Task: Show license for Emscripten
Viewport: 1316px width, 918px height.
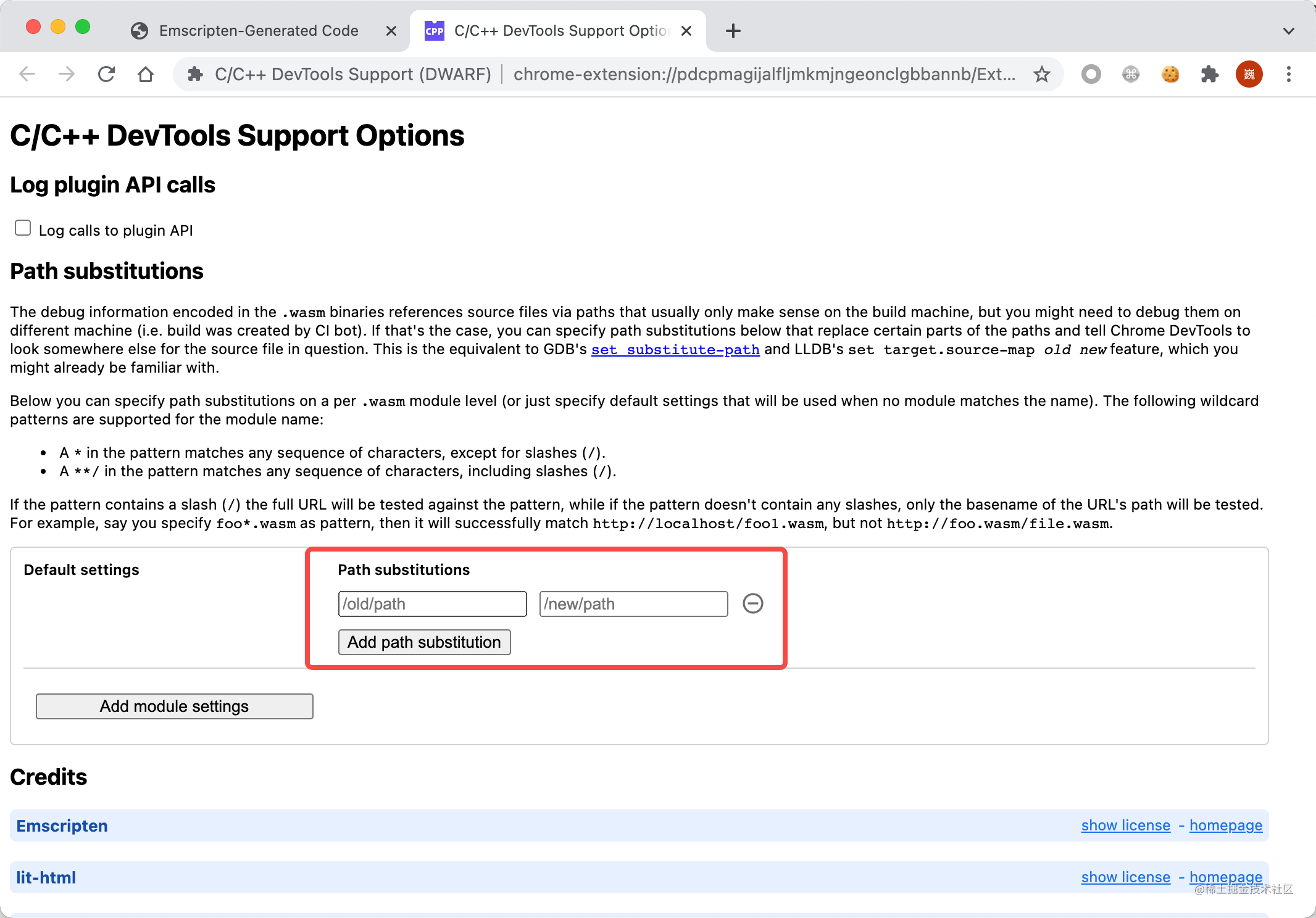Action: pos(1126,825)
